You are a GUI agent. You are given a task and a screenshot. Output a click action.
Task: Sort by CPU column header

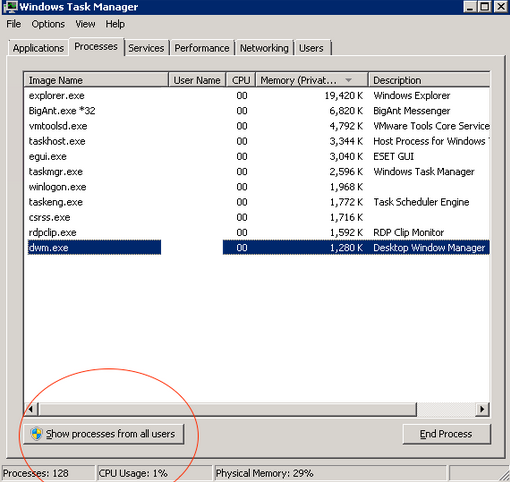coord(241,80)
